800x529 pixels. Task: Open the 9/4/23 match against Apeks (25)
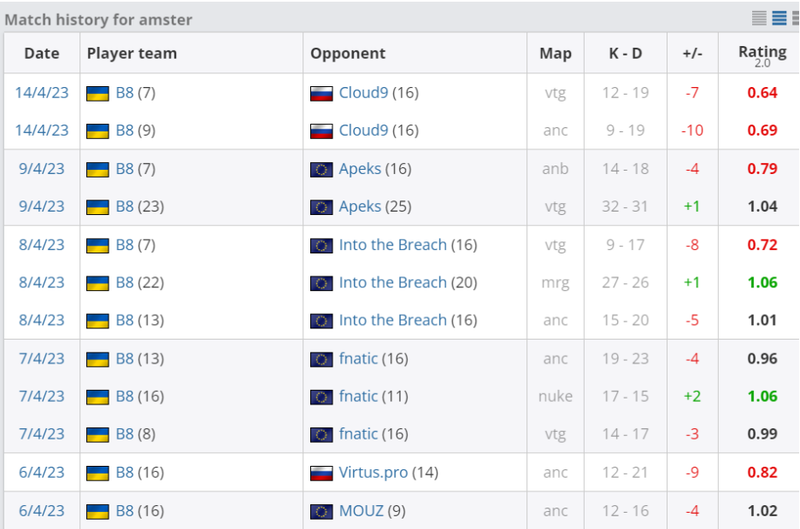[x=41, y=206]
